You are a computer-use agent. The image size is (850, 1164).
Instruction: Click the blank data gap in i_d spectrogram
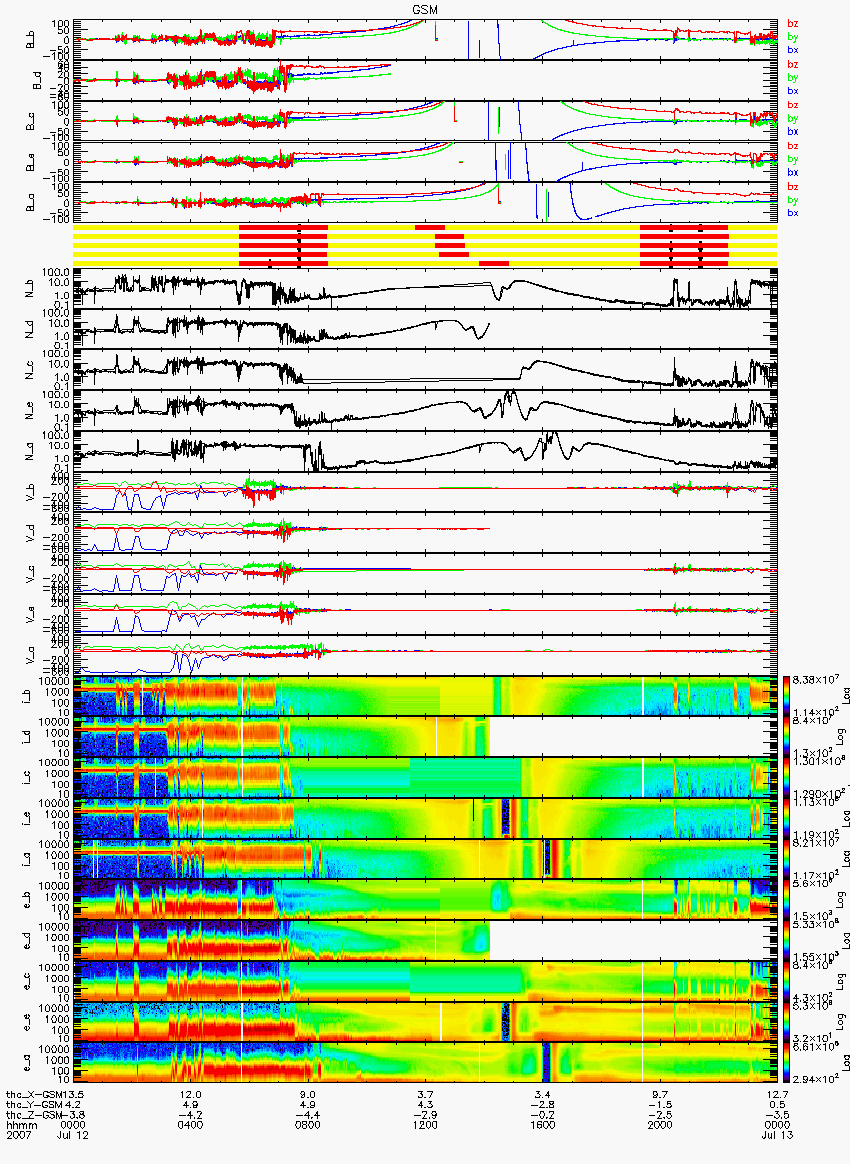coord(632,737)
